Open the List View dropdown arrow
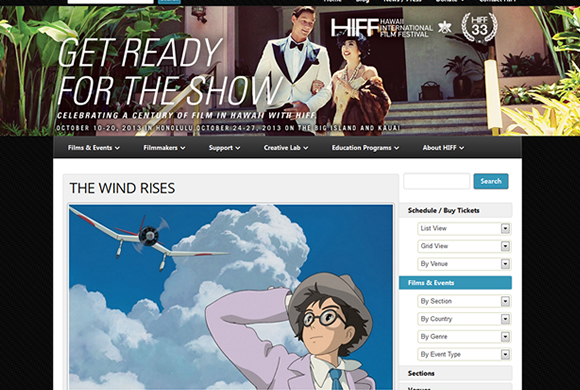The height and width of the screenshot is (390, 580). point(505,229)
